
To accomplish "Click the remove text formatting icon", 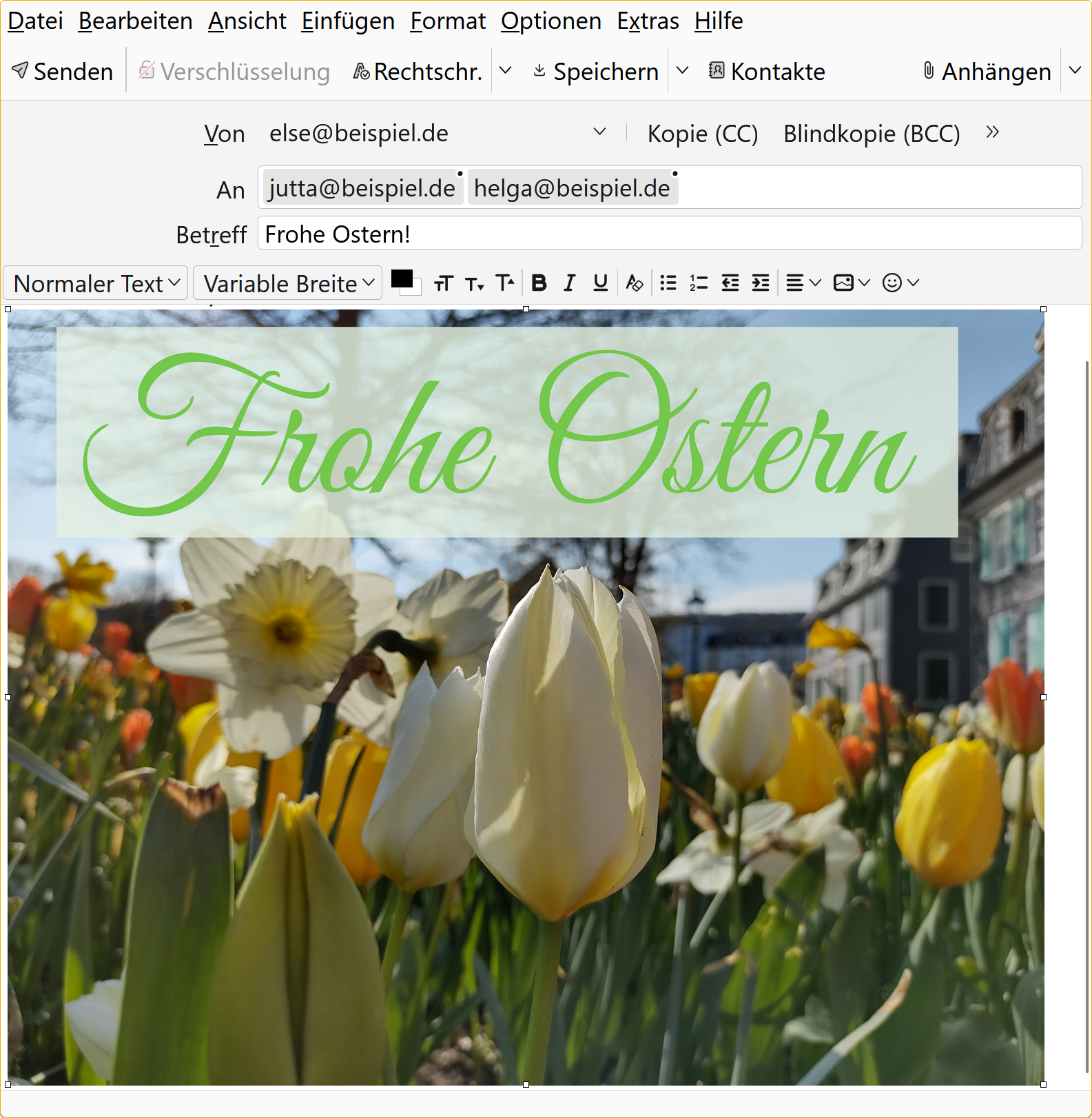I will click(634, 283).
